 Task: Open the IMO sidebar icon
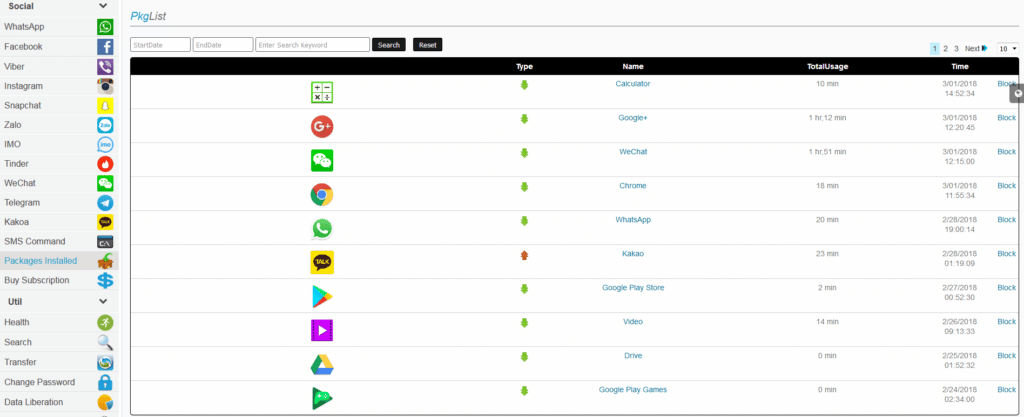pos(105,144)
